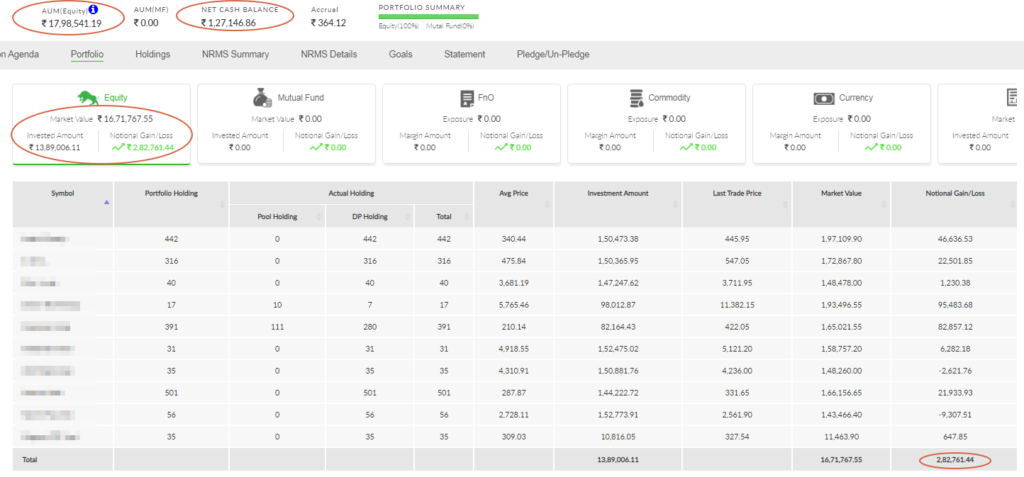The image size is (1024, 477).
Task: Click the Notional Gain/Loss column header
Action: point(953,193)
